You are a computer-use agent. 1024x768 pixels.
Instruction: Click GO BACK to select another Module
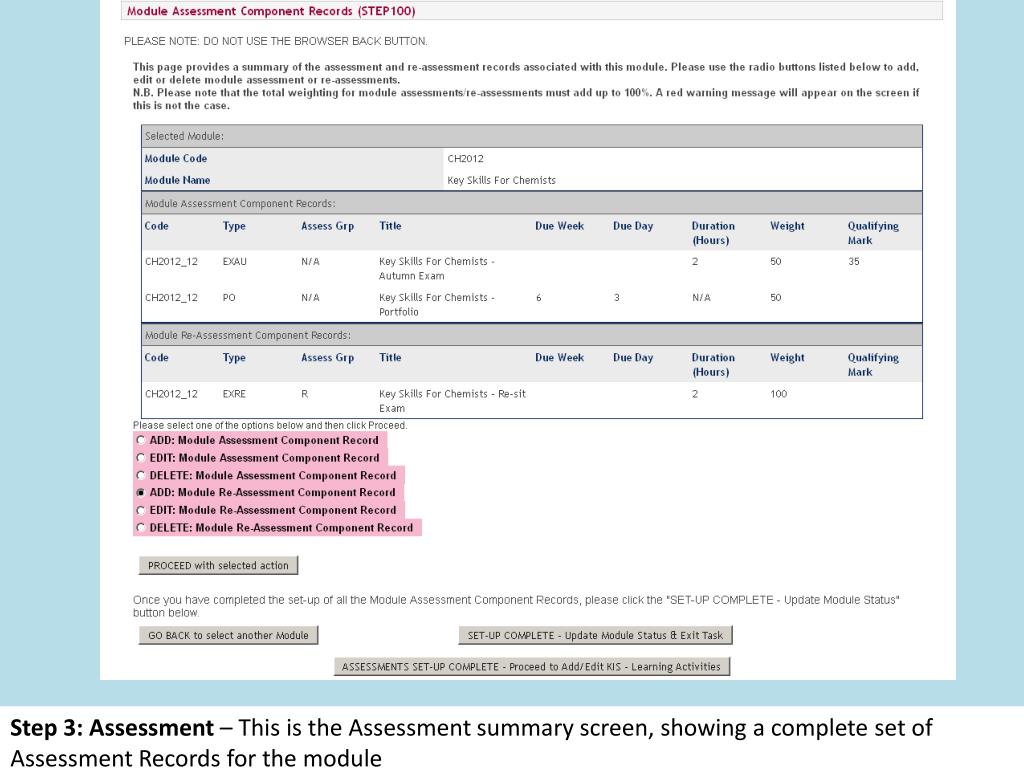[228, 635]
